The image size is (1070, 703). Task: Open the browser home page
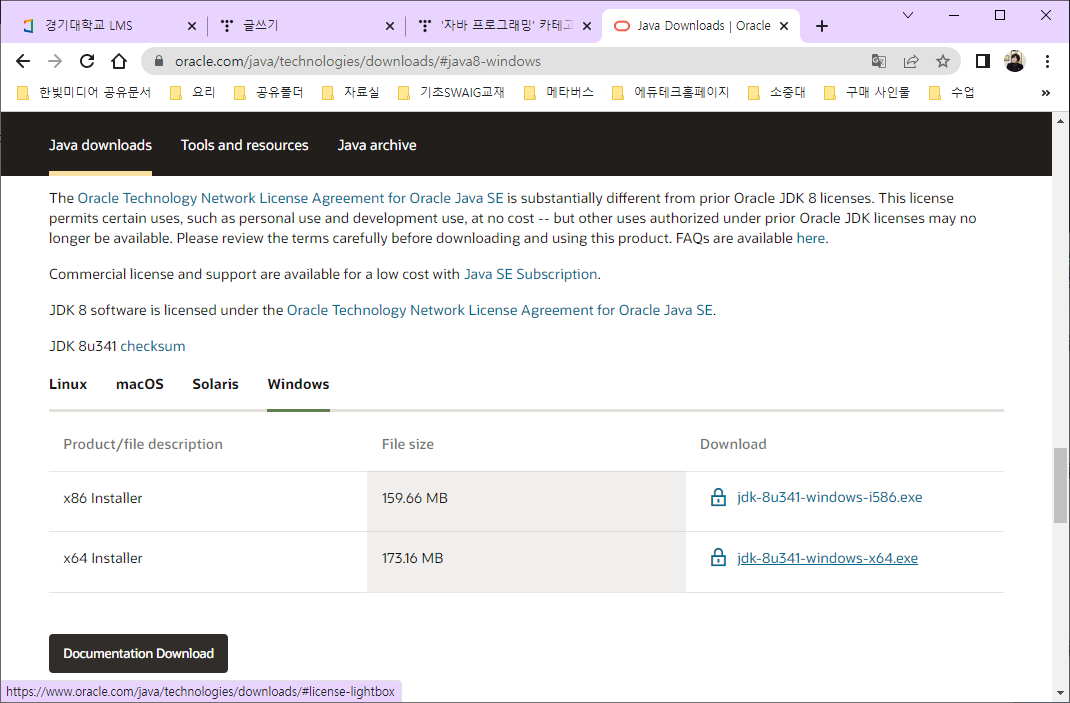(119, 61)
